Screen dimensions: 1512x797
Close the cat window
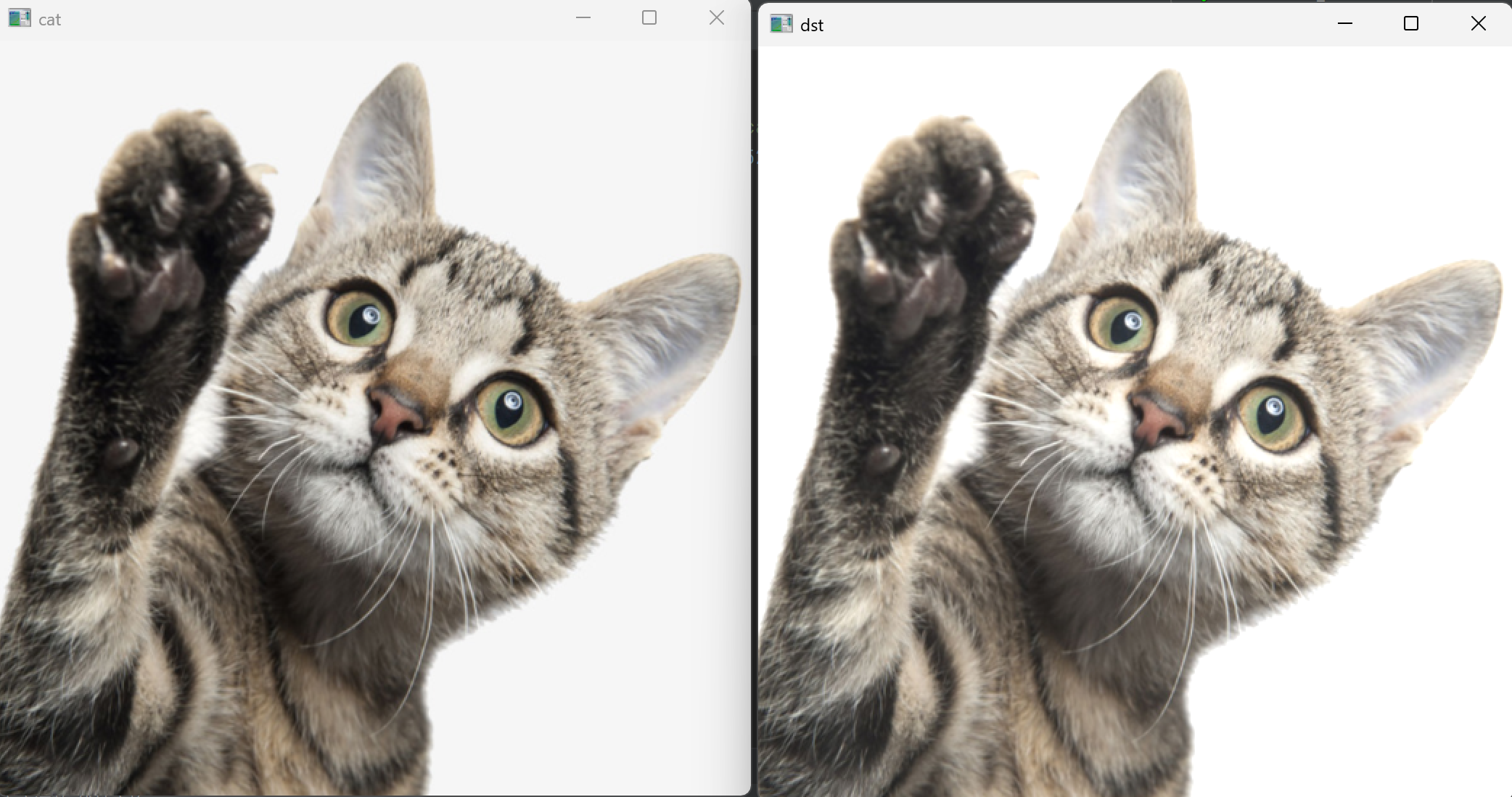(x=717, y=17)
